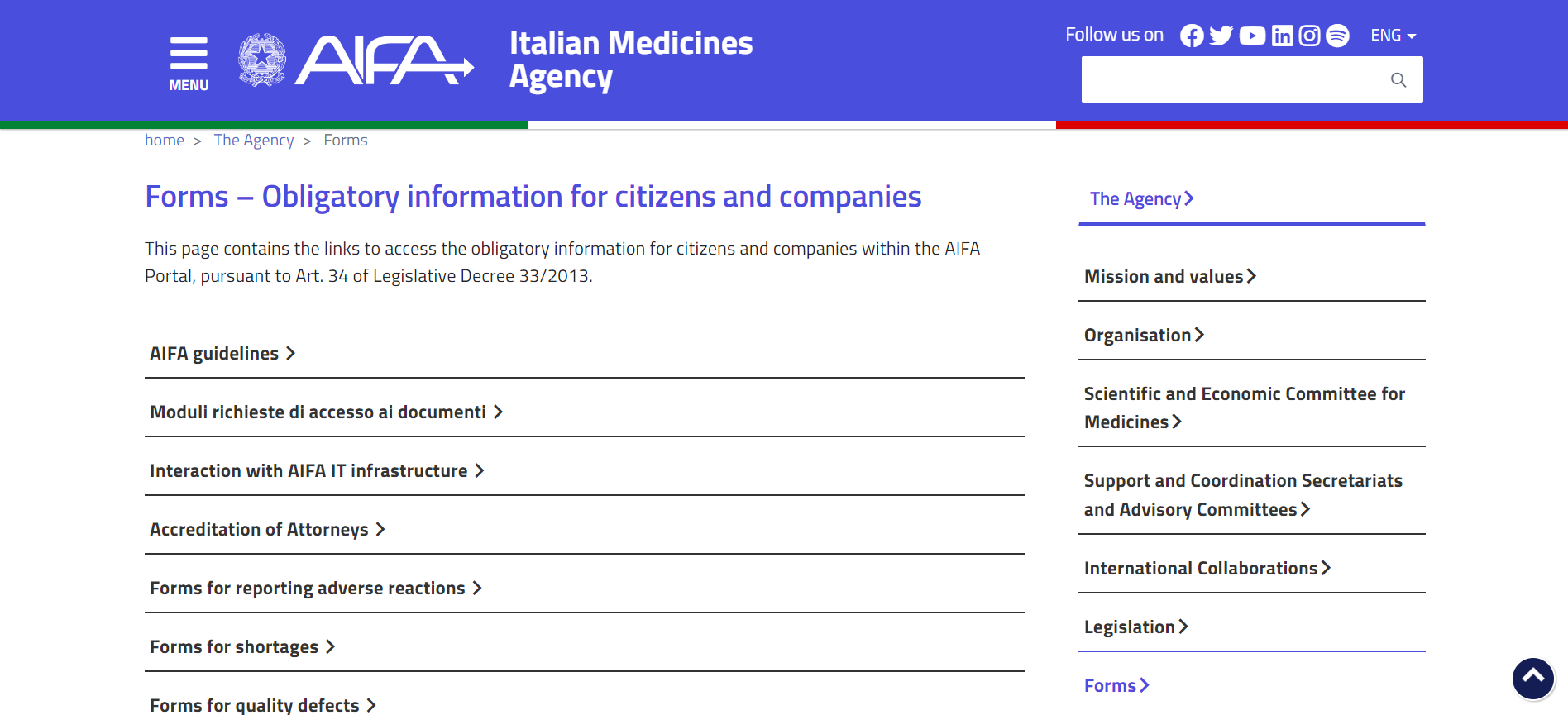Open AIFA LinkedIn page icon
This screenshot has height=715, width=1568.
pyautogui.click(x=1282, y=36)
